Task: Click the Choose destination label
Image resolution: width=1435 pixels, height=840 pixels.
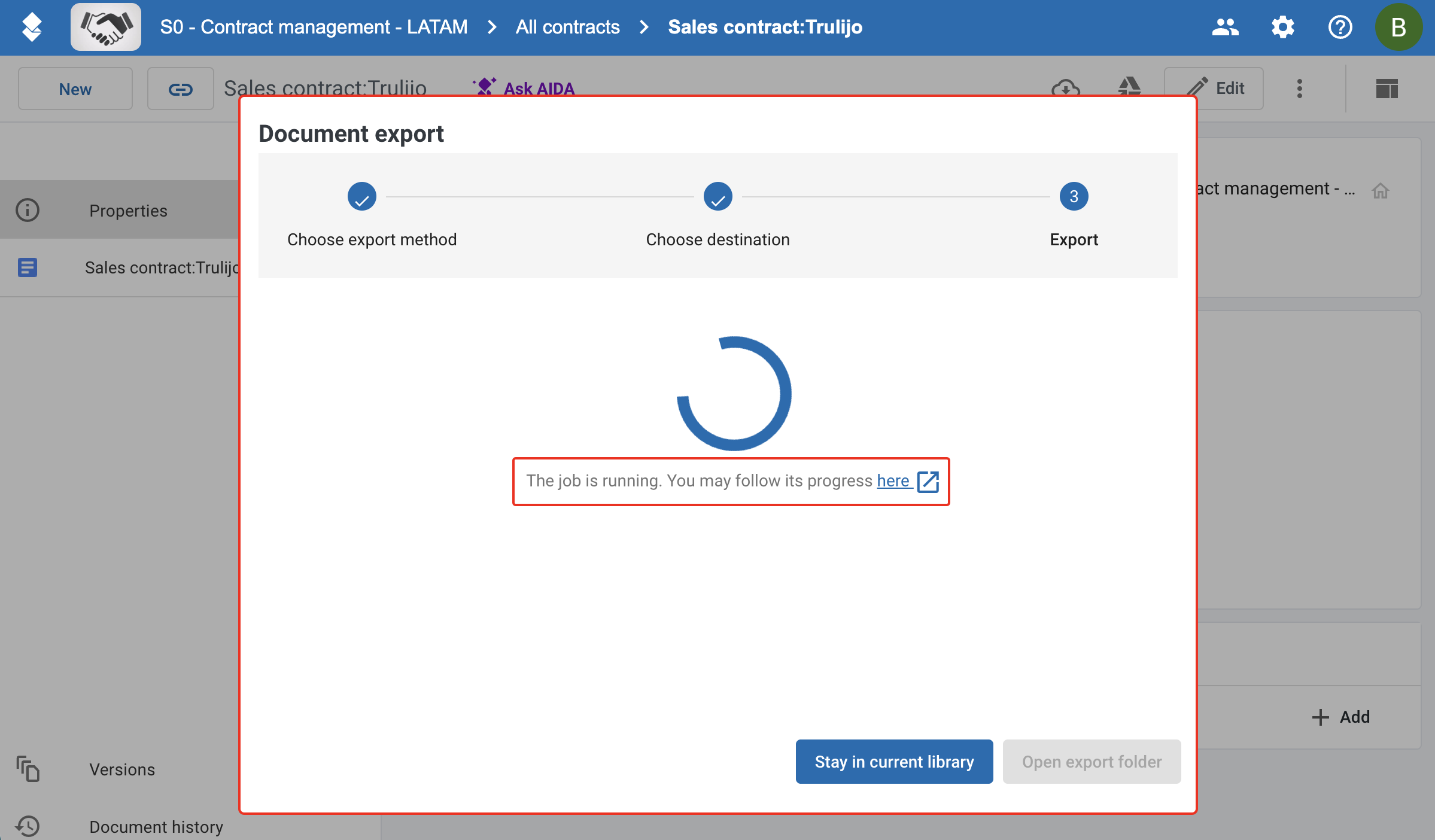Action: tap(717, 239)
